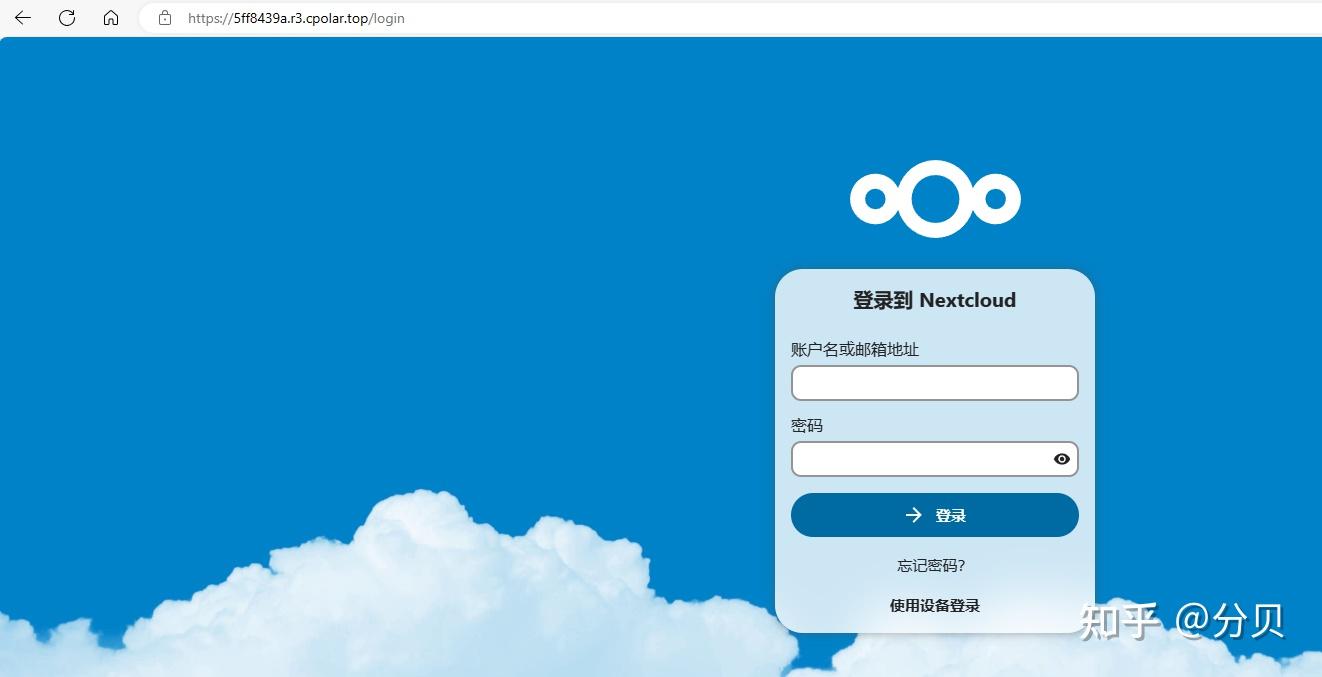The image size is (1322, 677).
Task: Click the 账户名或邮箱地址 label
Action: [855, 349]
